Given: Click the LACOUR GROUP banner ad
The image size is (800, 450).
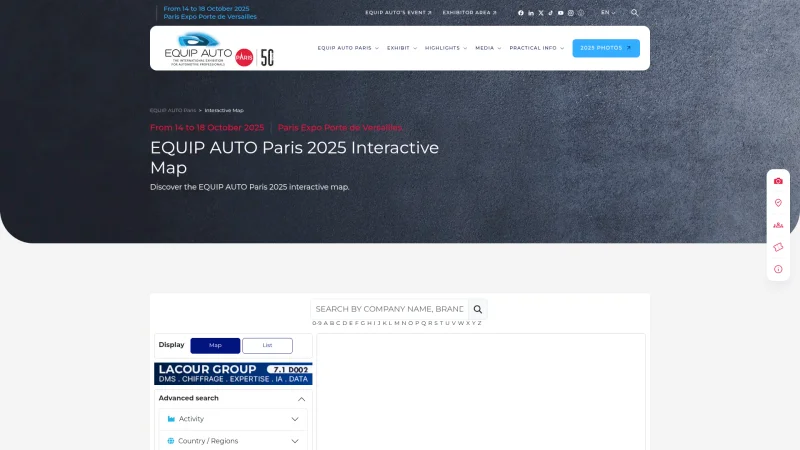Looking at the screenshot, I should click(x=233, y=373).
